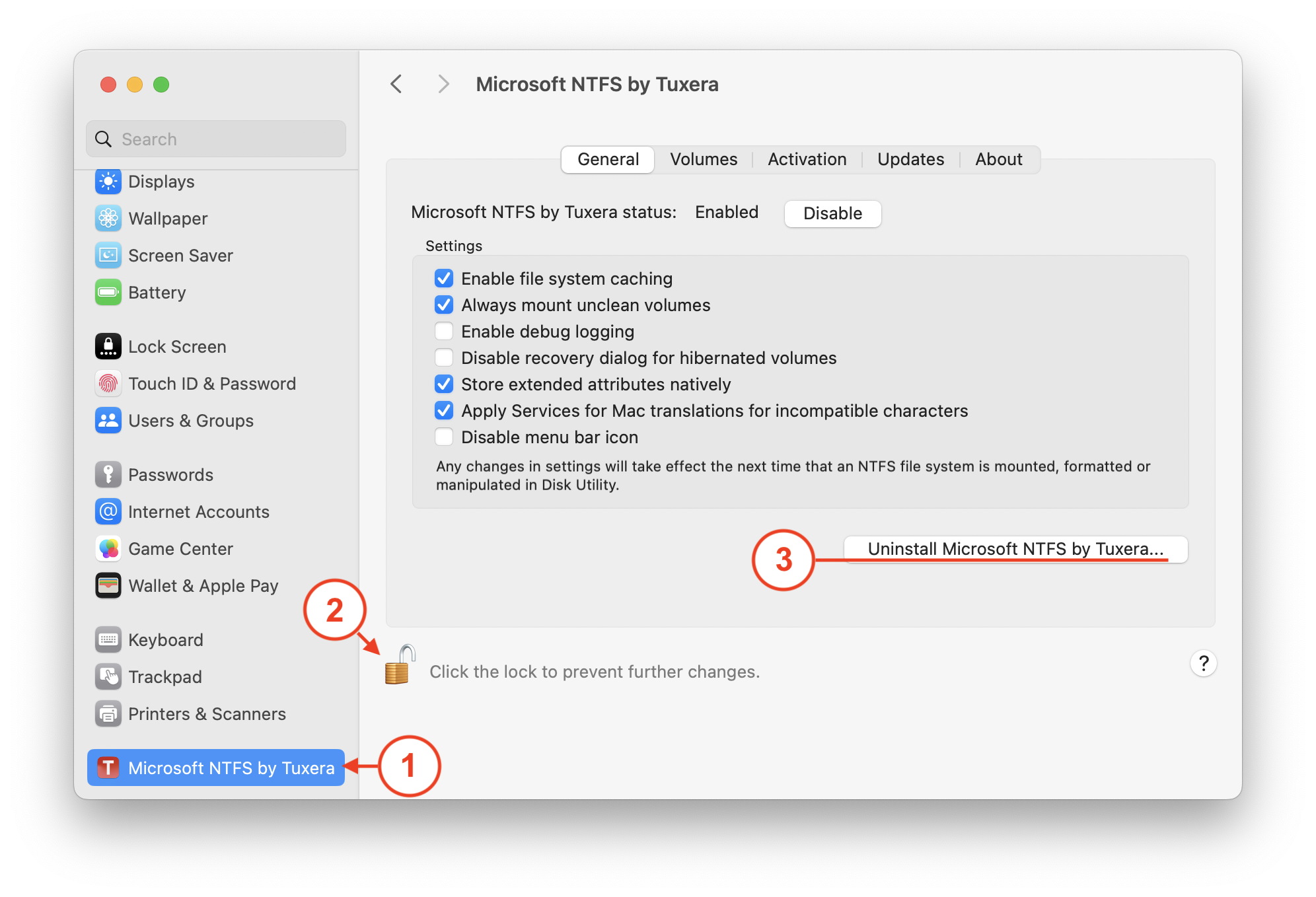Viewport: 1316px width, 897px height.
Task: Select Lock Screen text in sidebar
Action: coord(177,347)
